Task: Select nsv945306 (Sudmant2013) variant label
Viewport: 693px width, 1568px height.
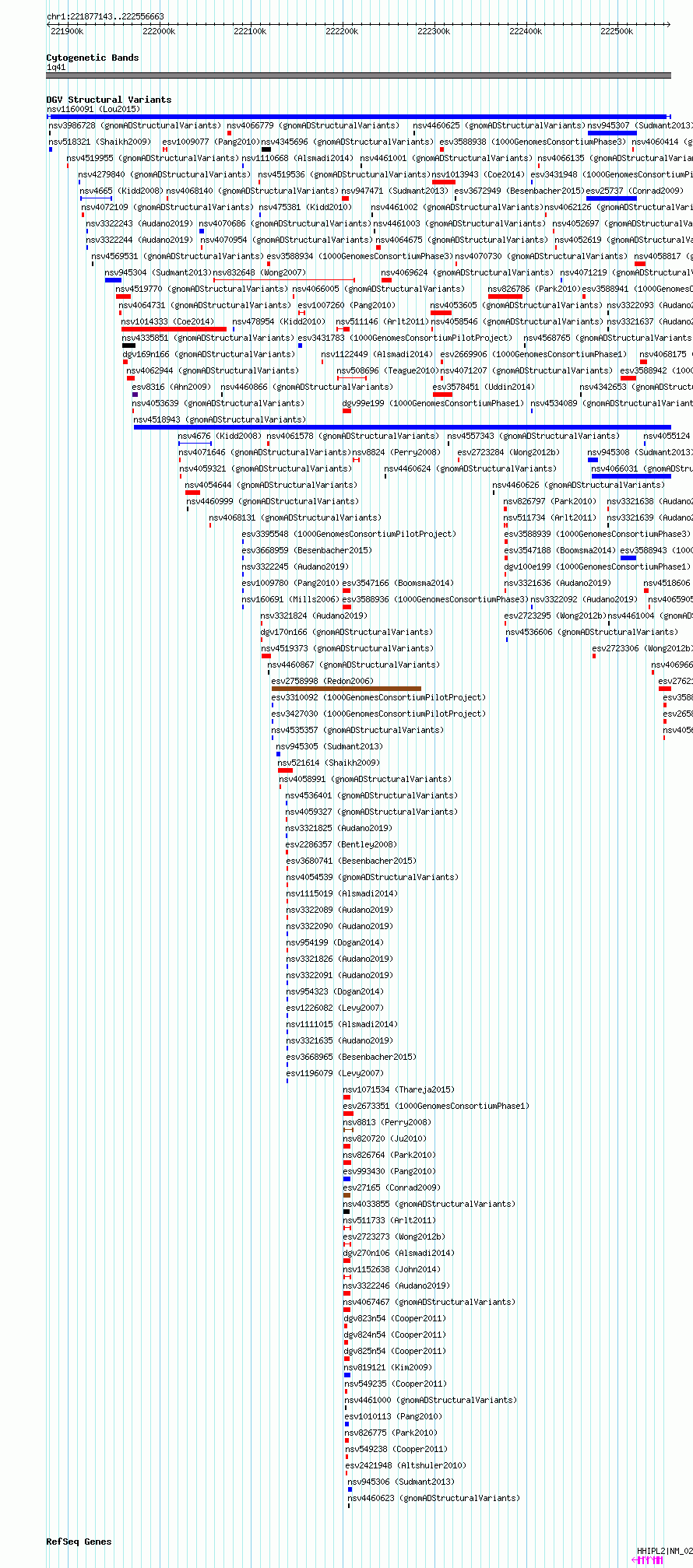Action: [401, 1482]
